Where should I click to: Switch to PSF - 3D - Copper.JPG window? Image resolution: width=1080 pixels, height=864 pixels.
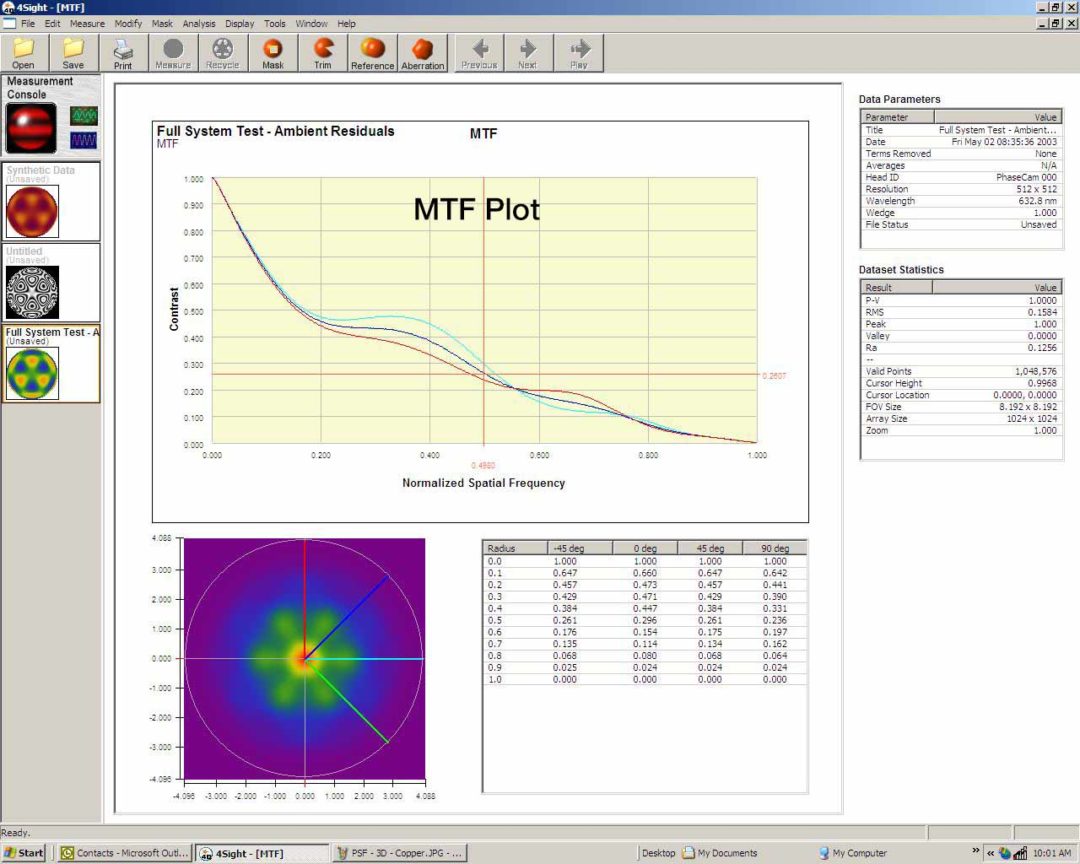(x=399, y=852)
